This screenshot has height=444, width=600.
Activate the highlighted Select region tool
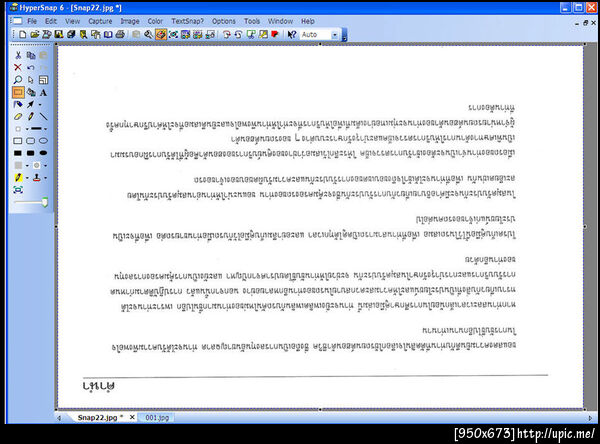coord(18,92)
